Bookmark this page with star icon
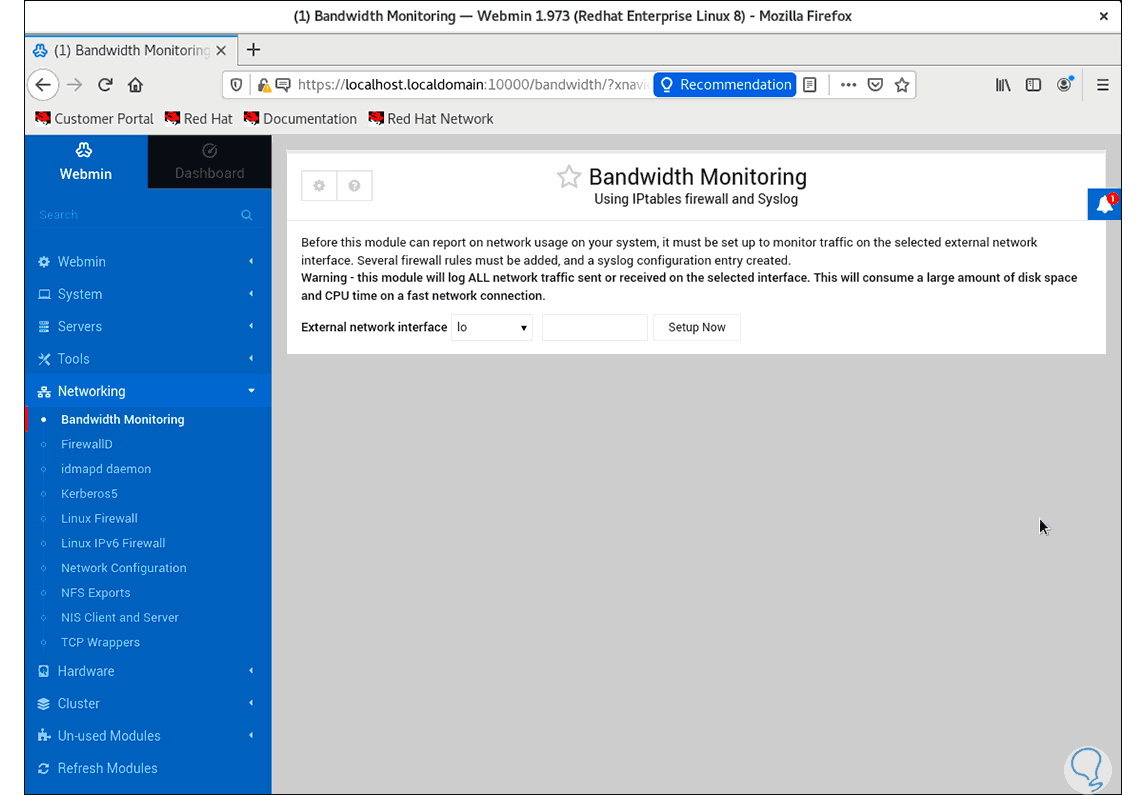The width and height of the screenshot is (1146, 795). (x=902, y=85)
